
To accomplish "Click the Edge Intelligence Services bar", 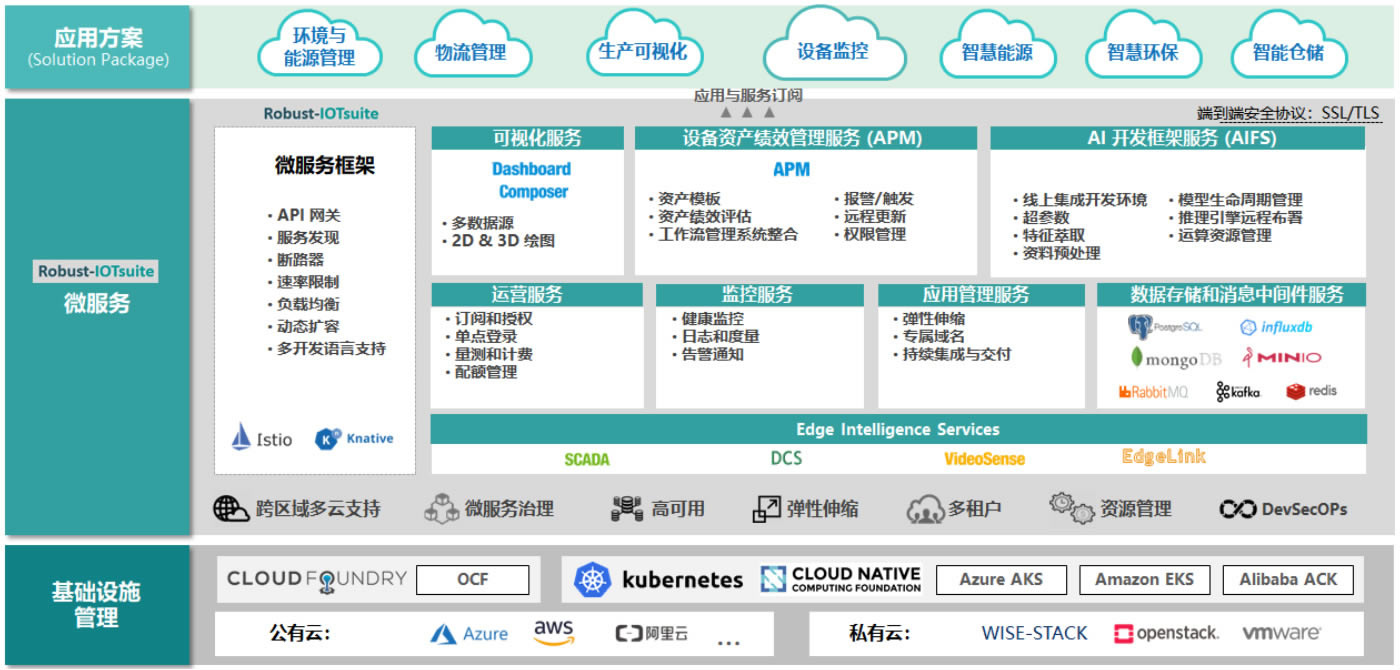I will pyautogui.click(x=898, y=429).
